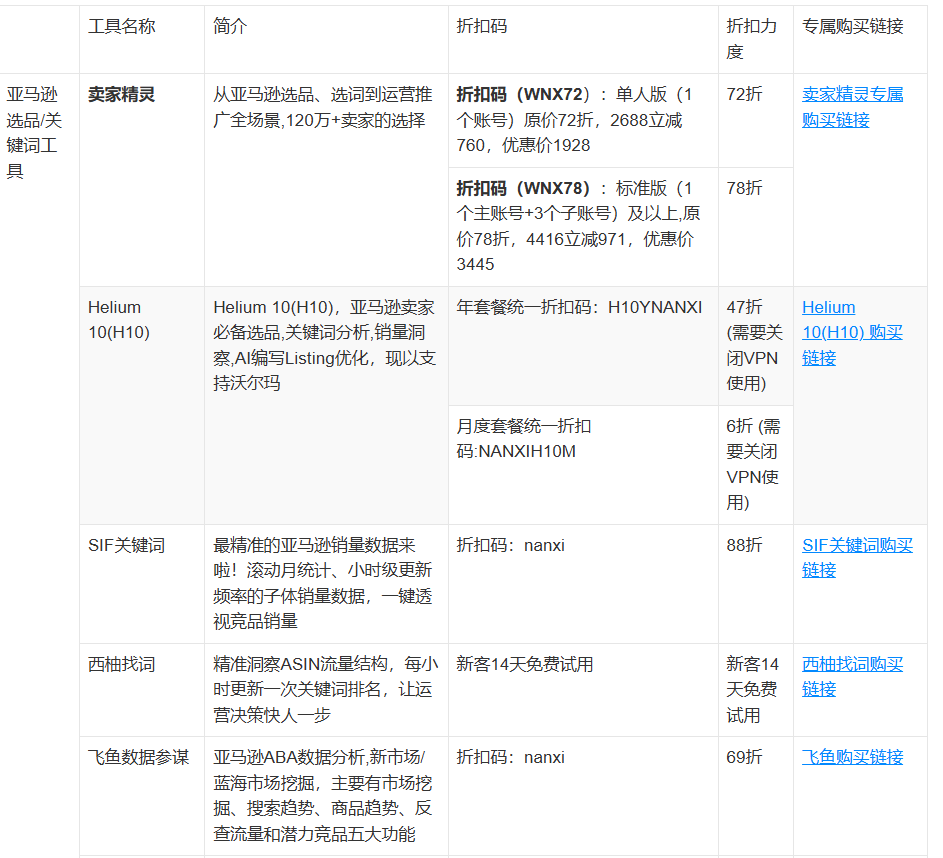
Task: Click the 折扣码（WNX72）单人版 cell
Action: point(583,120)
